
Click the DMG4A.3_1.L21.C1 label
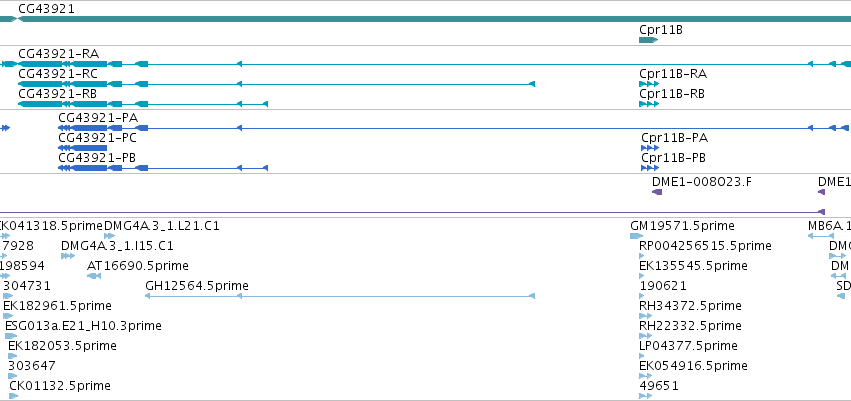click(162, 226)
